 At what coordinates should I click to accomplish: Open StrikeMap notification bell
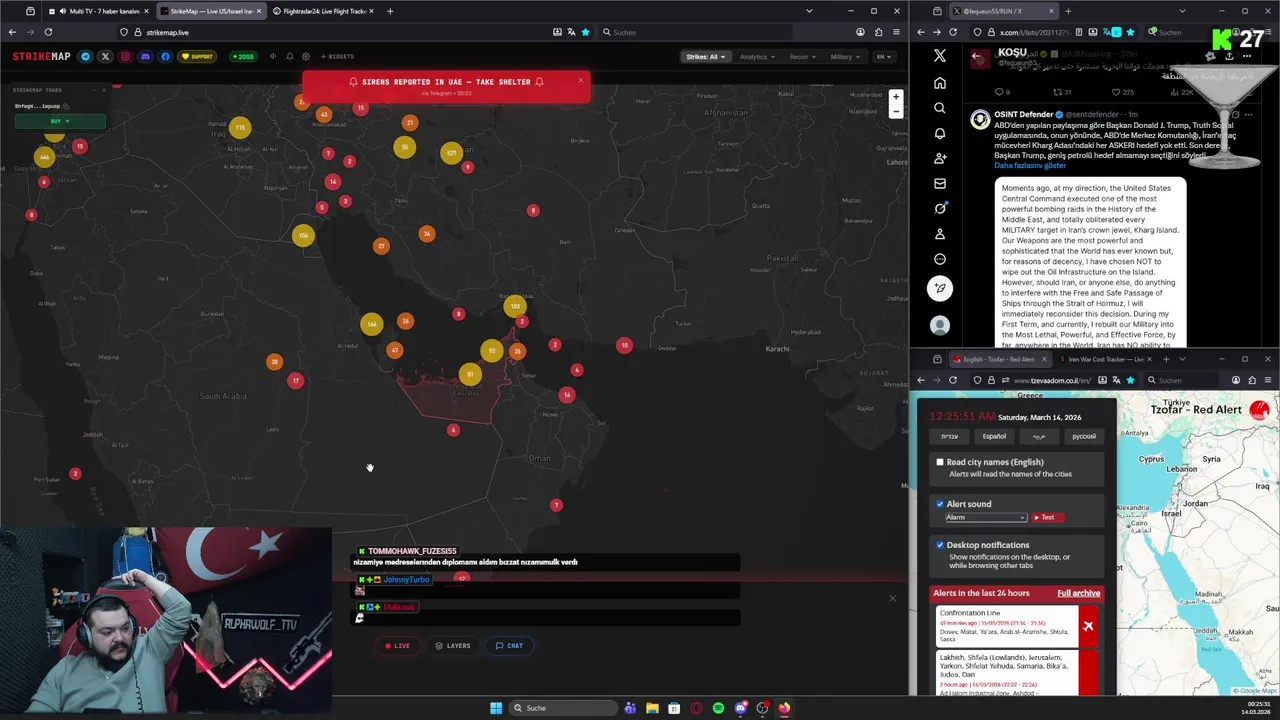click(289, 56)
